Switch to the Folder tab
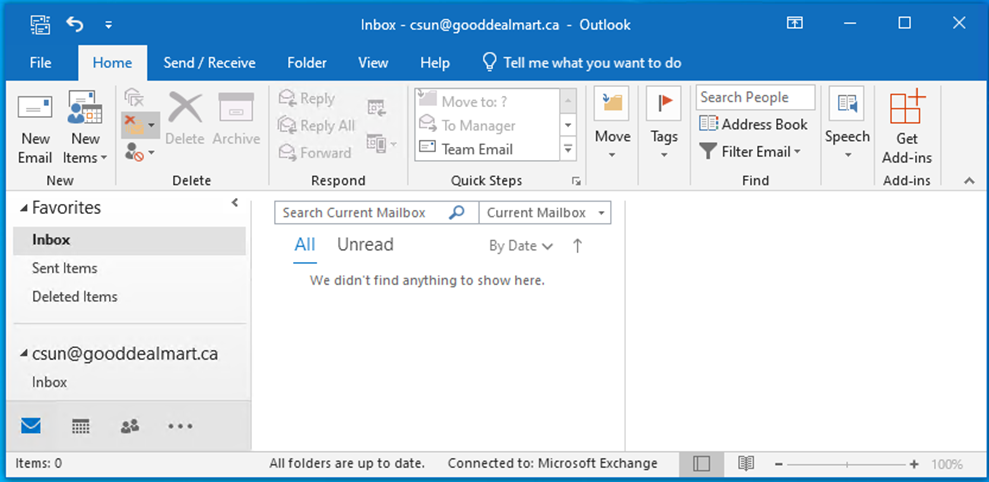This screenshot has height=482, width=989. coord(307,63)
